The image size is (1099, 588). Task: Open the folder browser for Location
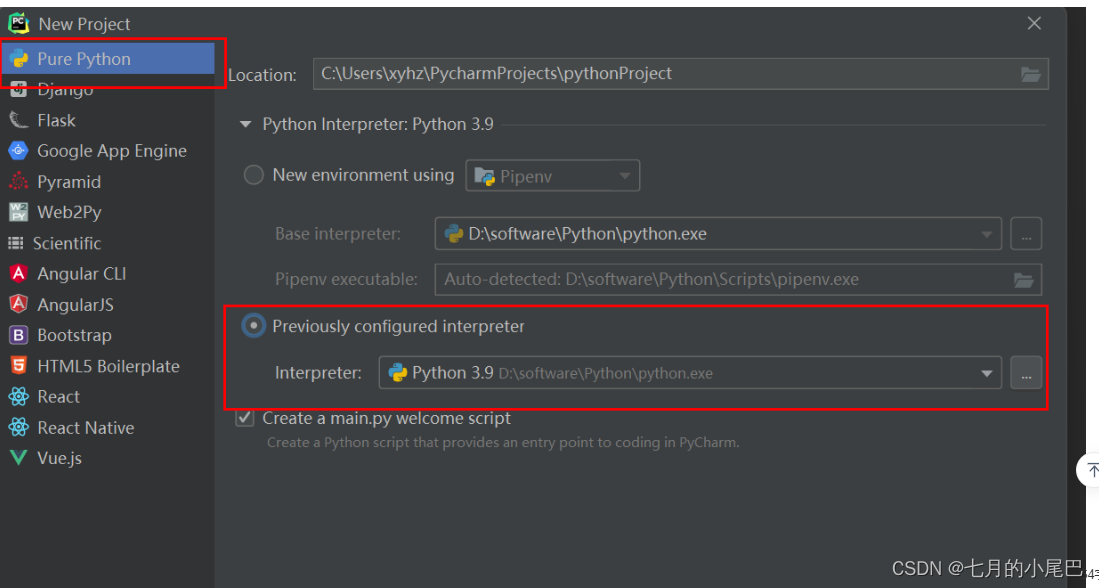tap(1030, 74)
